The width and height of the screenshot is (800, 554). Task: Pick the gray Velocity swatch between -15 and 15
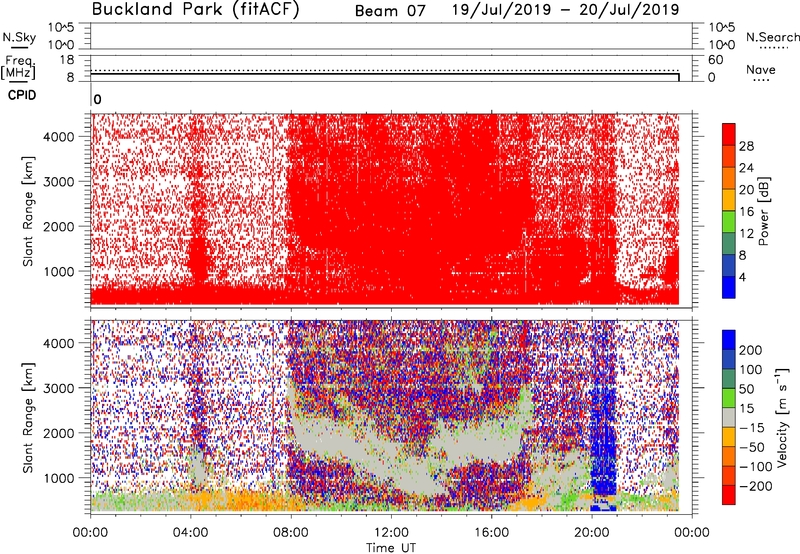(x=729, y=417)
